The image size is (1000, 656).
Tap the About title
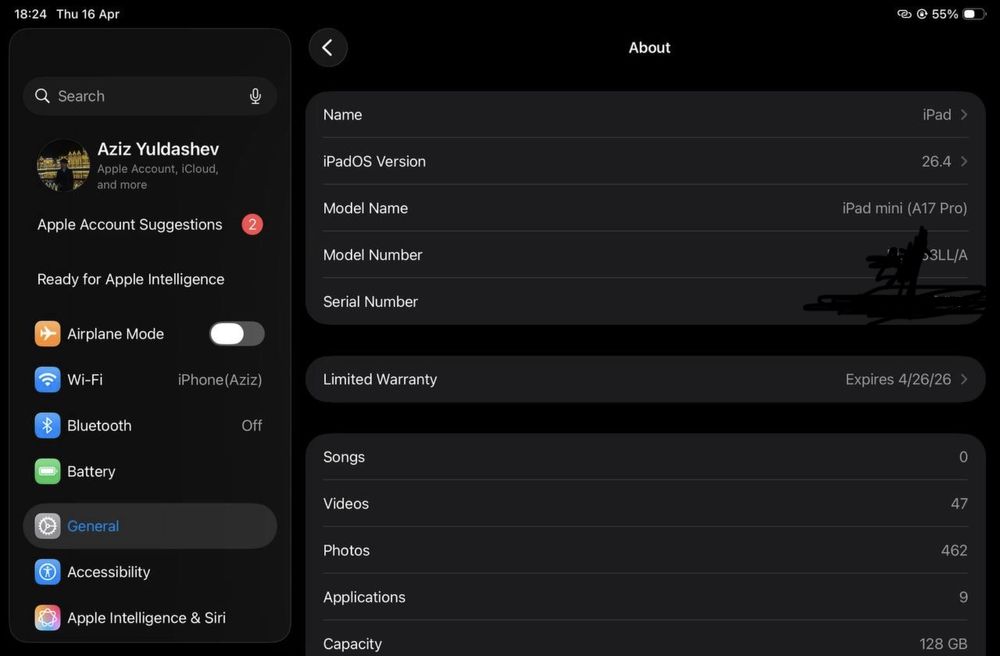pyautogui.click(x=649, y=48)
